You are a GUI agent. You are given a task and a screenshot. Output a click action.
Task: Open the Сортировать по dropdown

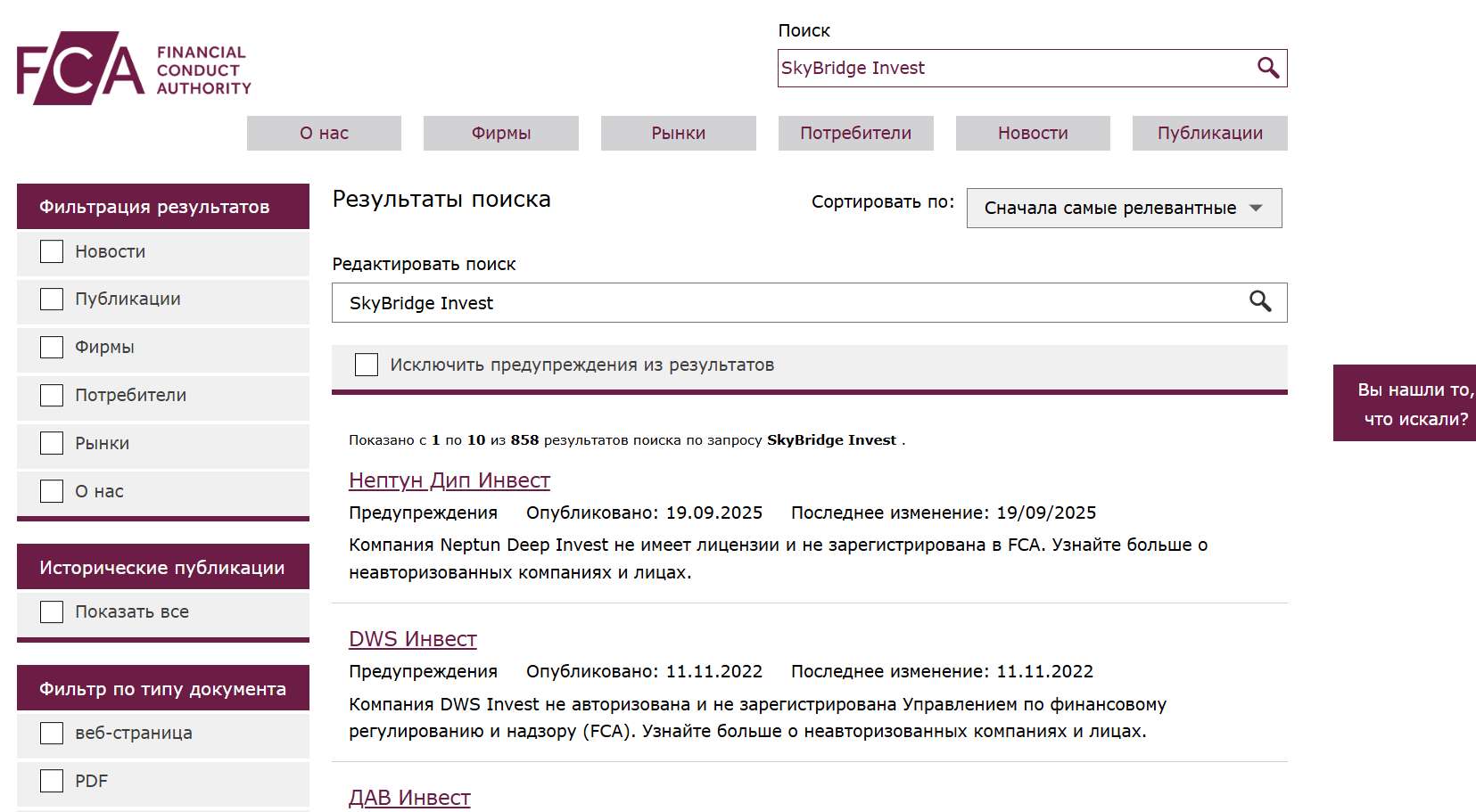[x=1123, y=208]
